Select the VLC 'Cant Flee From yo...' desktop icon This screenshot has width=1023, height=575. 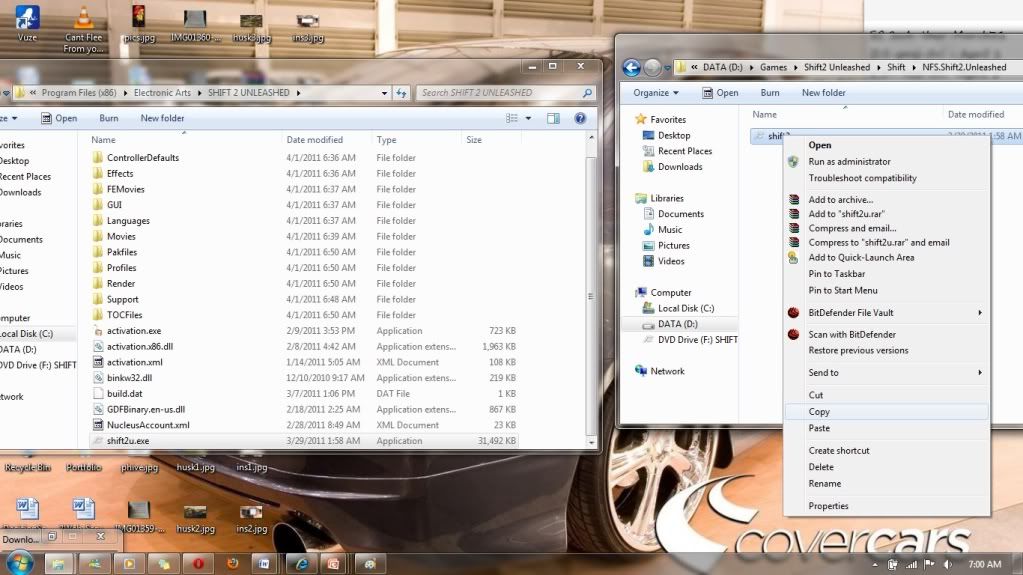pyautogui.click(x=83, y=29)
